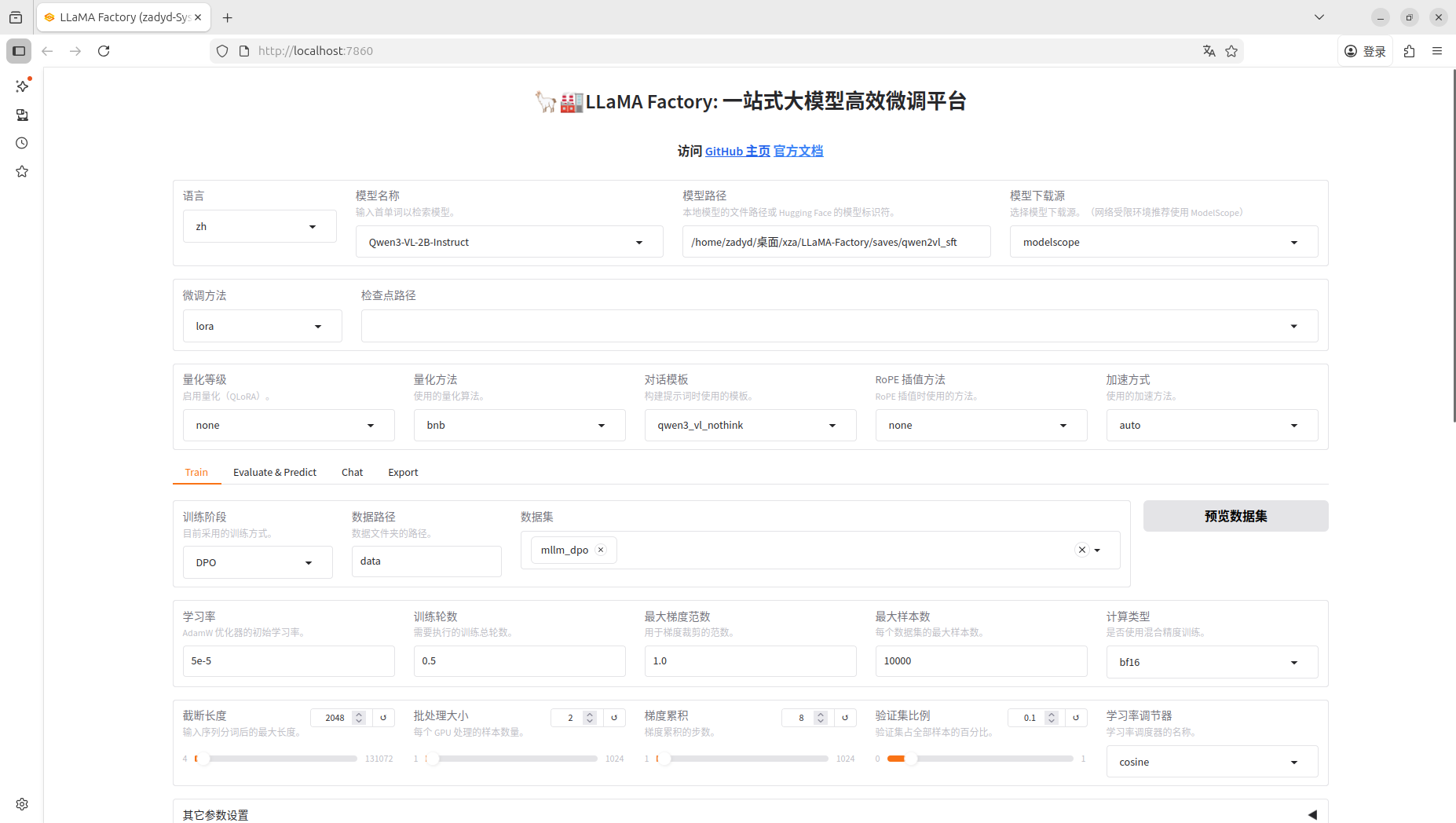Open the Firefox AI chatbot sidebar icon
This screenshot has height=823, width=1456.
pyautogui.click(x=21, y=86)
